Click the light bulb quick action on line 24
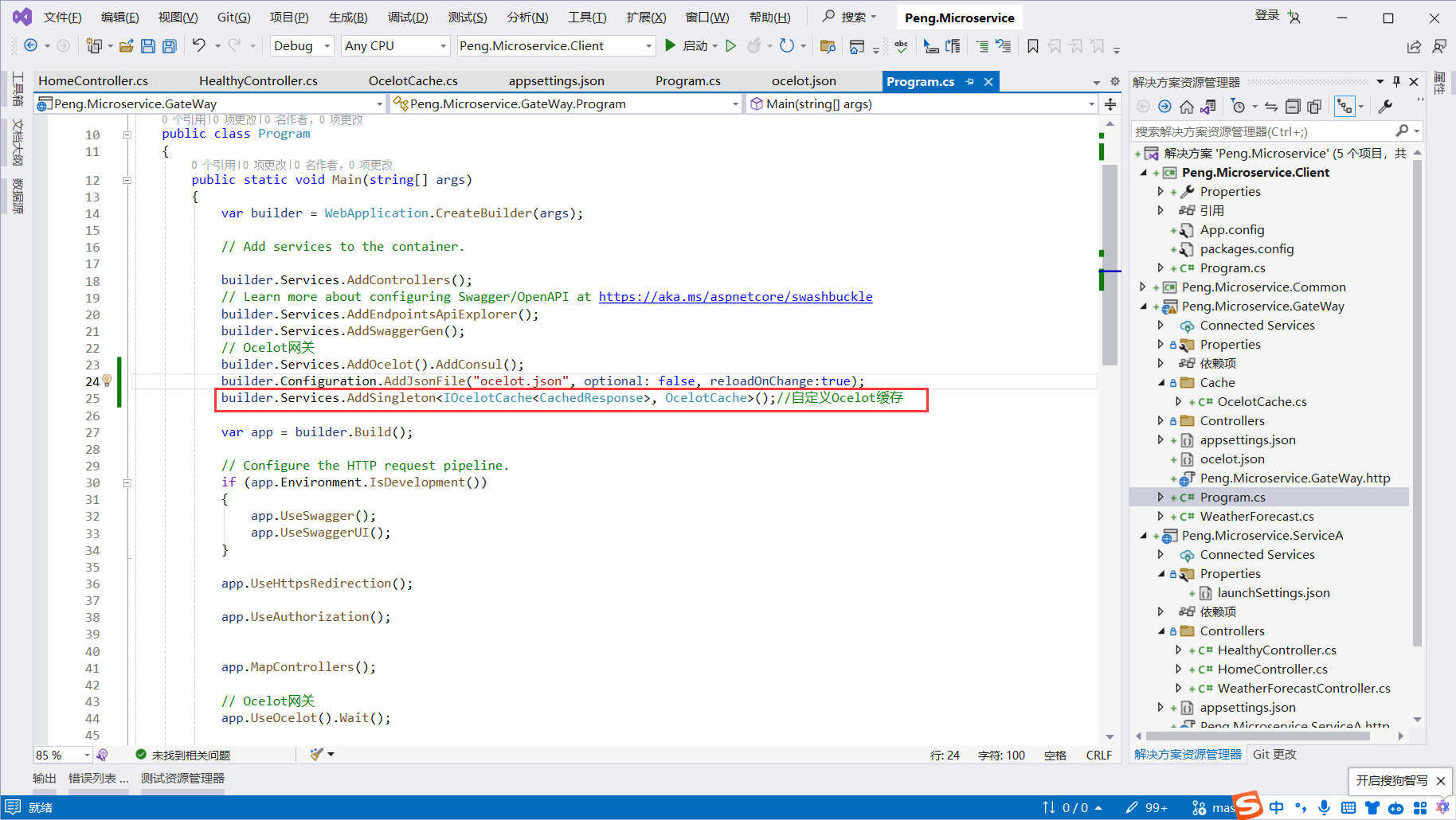Image resolution: width=1456 pixels, height=820 pixels. [x=107, y=381]
